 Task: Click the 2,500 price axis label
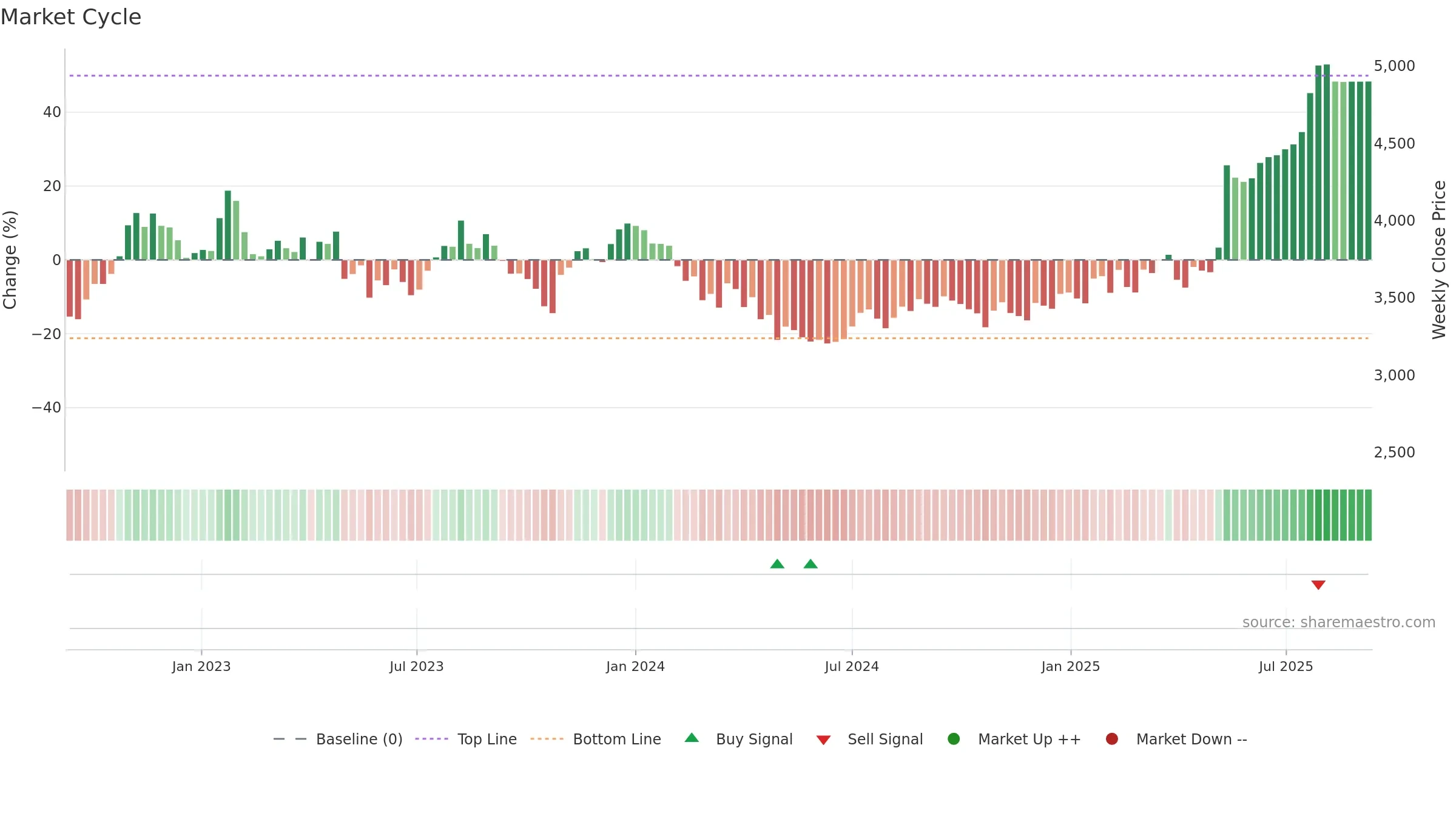point(1394,452)
